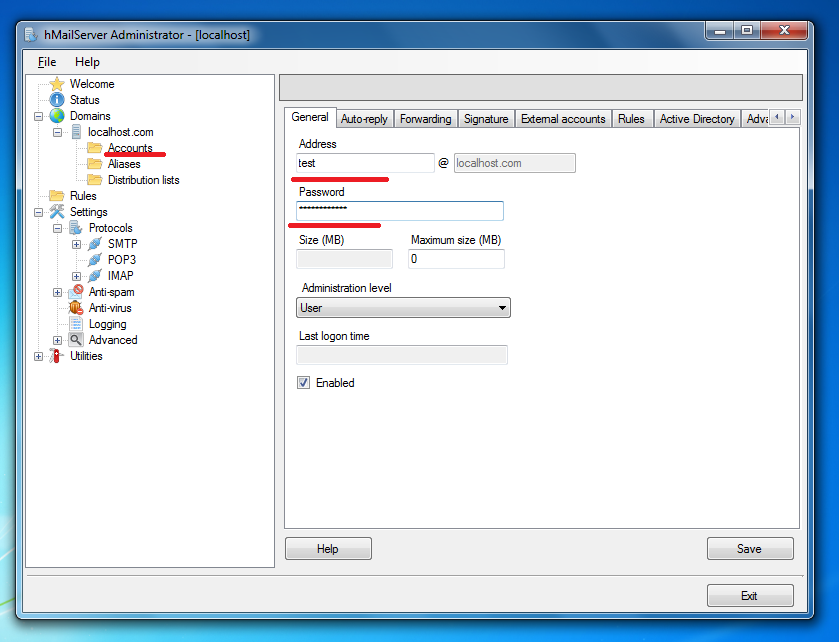Open the File menu
Screen dimensions: 839x642
[47, 62]
